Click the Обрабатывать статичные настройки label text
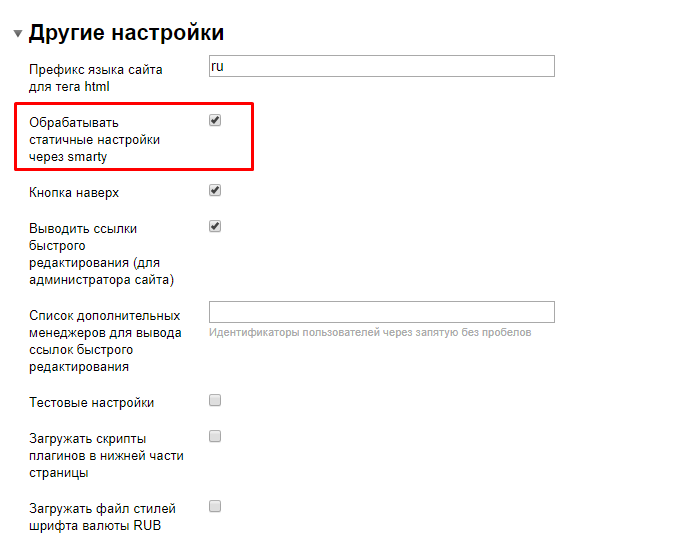 click(x=95, y=139)
